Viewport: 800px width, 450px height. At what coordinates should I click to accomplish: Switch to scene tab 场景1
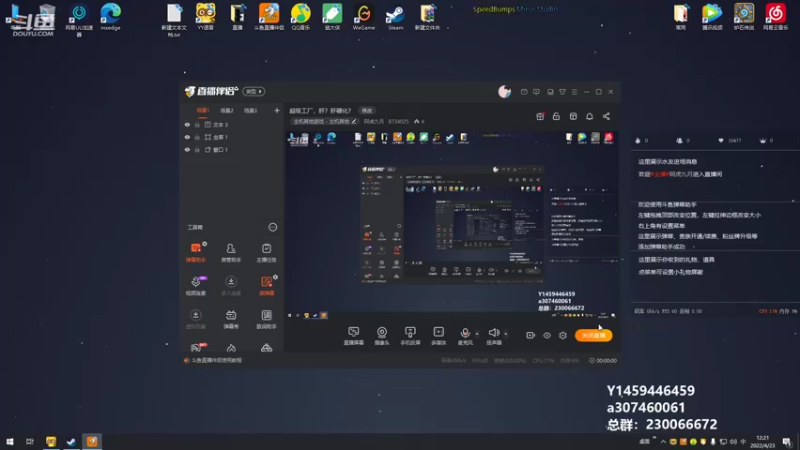(203, 110)
